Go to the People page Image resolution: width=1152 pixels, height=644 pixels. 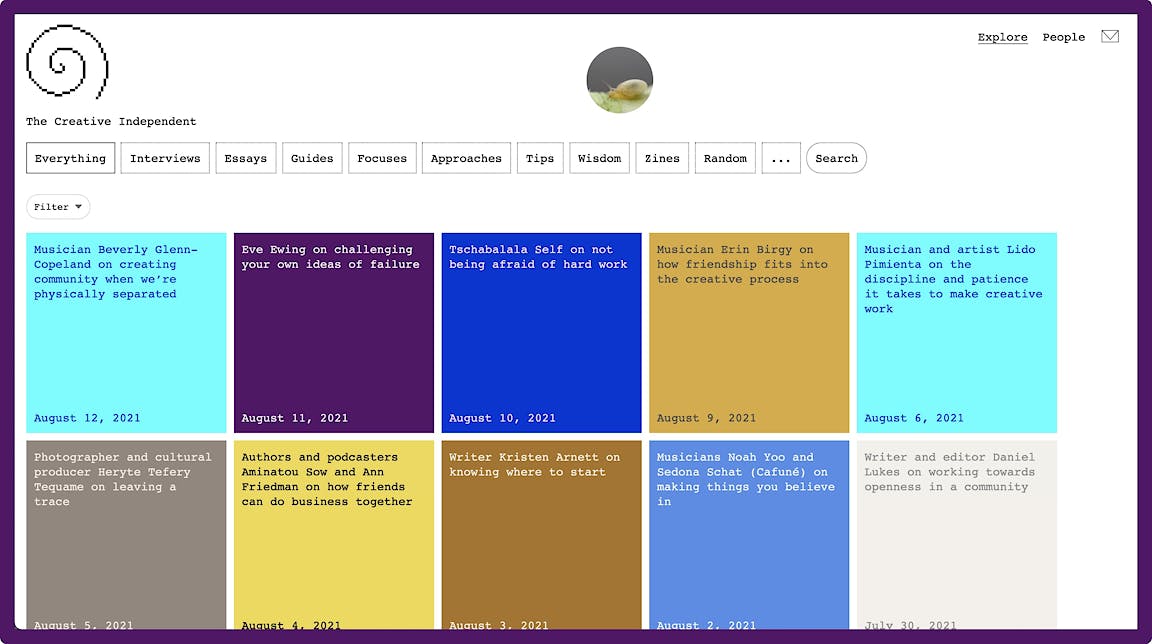pyautogui.click(x=1063, y=37)
